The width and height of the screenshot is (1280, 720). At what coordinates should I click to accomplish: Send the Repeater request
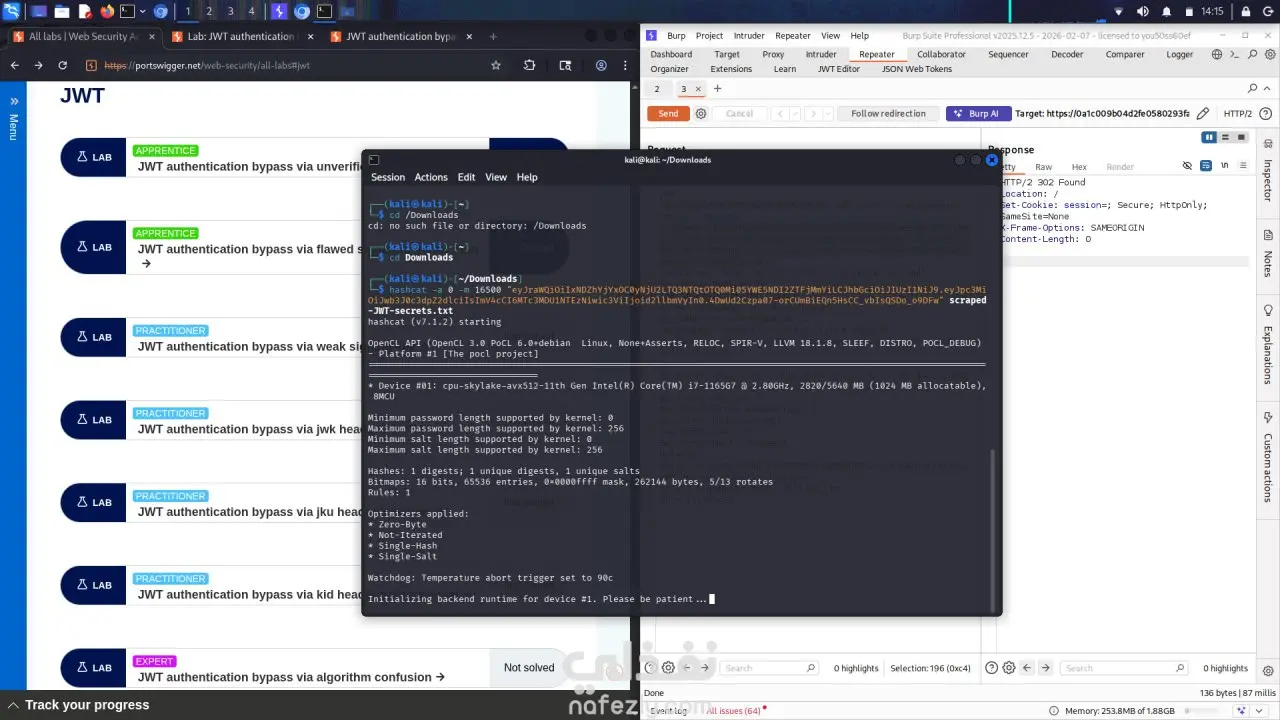point(668,113)
